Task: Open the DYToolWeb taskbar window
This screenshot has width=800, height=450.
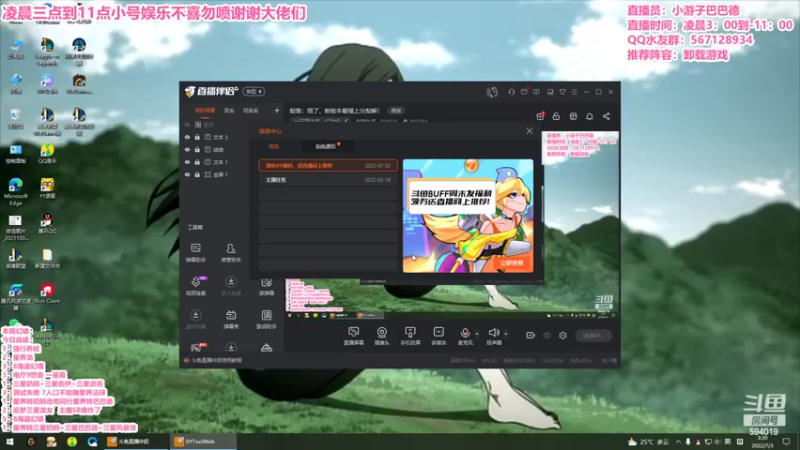Action: click(x=204, y=442)
